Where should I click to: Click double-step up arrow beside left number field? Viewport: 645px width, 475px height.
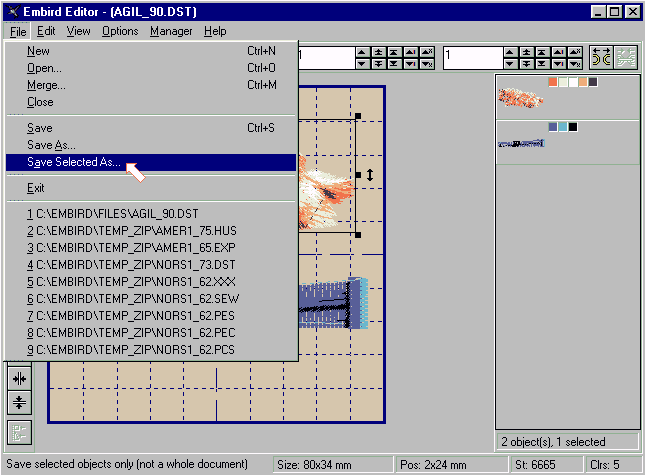click(378, 52)
